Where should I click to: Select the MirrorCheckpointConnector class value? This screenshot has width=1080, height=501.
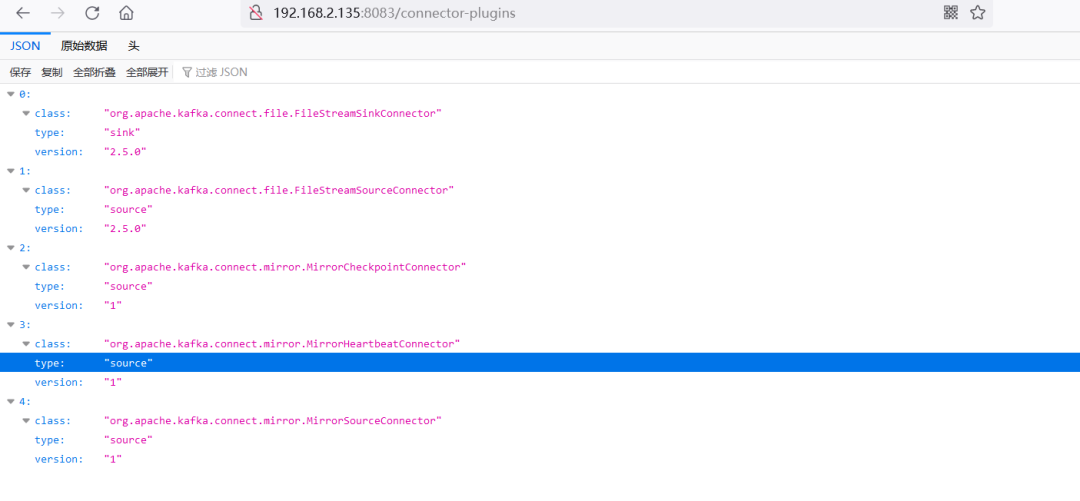tap(285, 267)
